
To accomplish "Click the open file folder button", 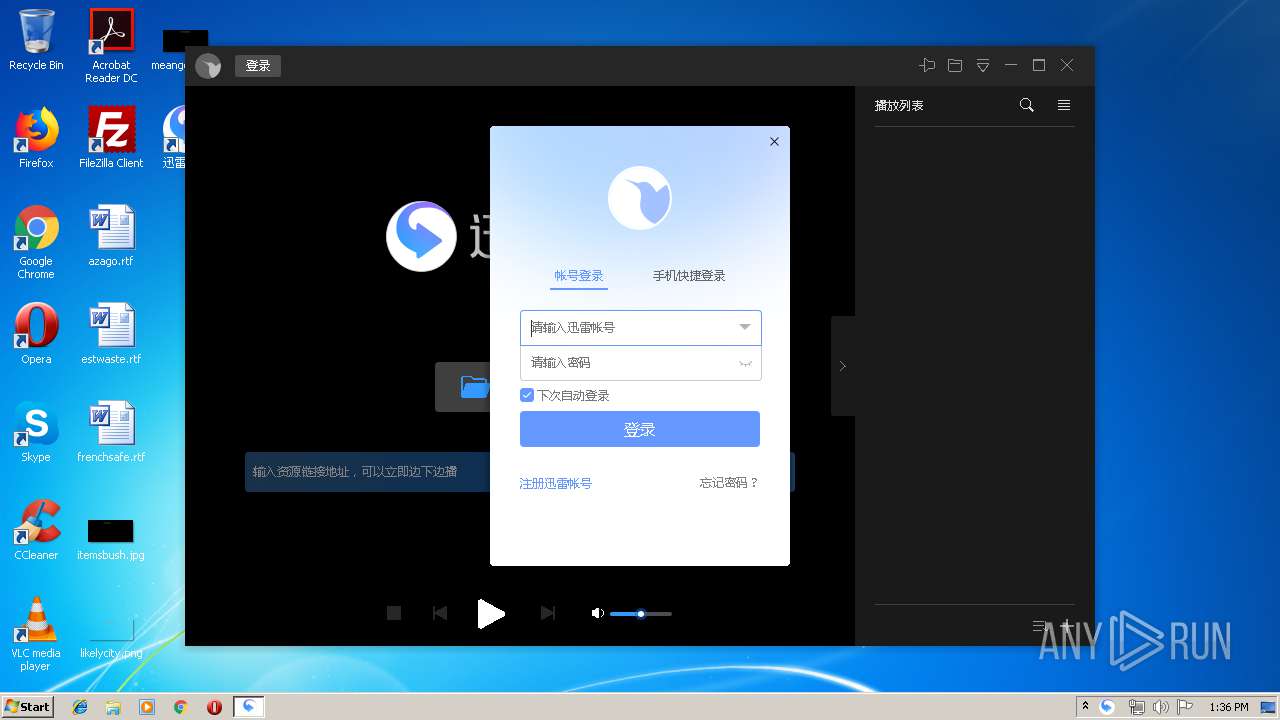I will pyautogui.click(x=465, y=387).
